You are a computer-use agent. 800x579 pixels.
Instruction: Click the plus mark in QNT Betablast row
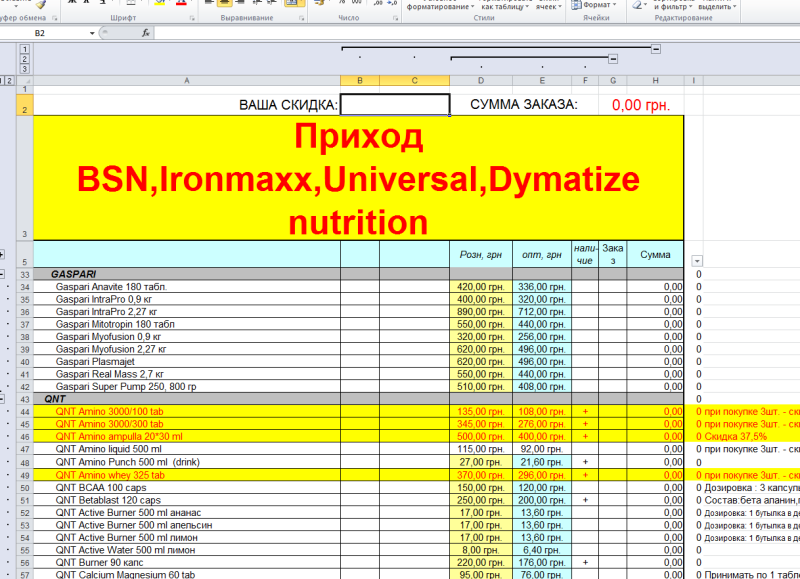[585, 500]
